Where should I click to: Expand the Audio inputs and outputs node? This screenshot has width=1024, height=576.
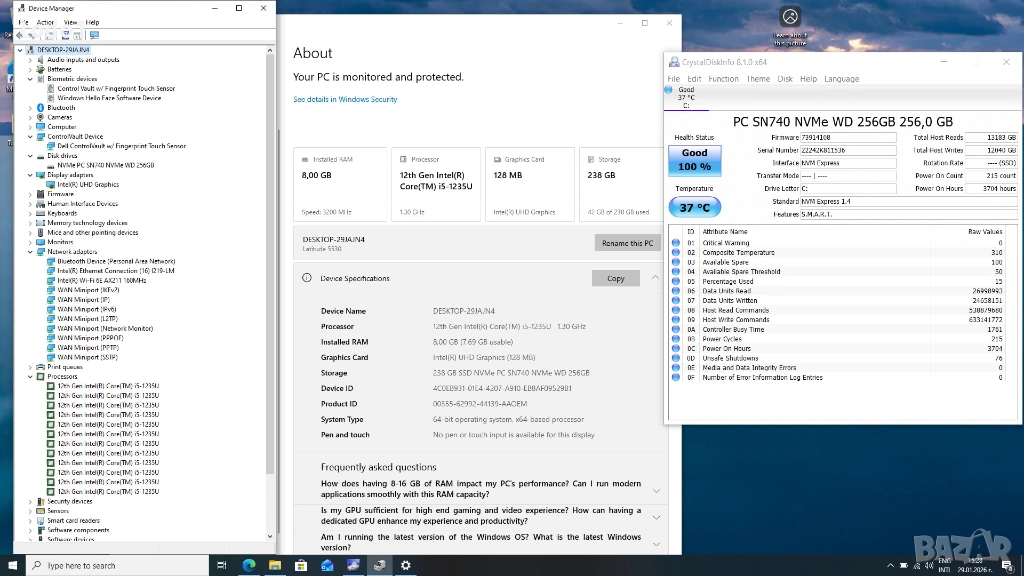[30, 60]
